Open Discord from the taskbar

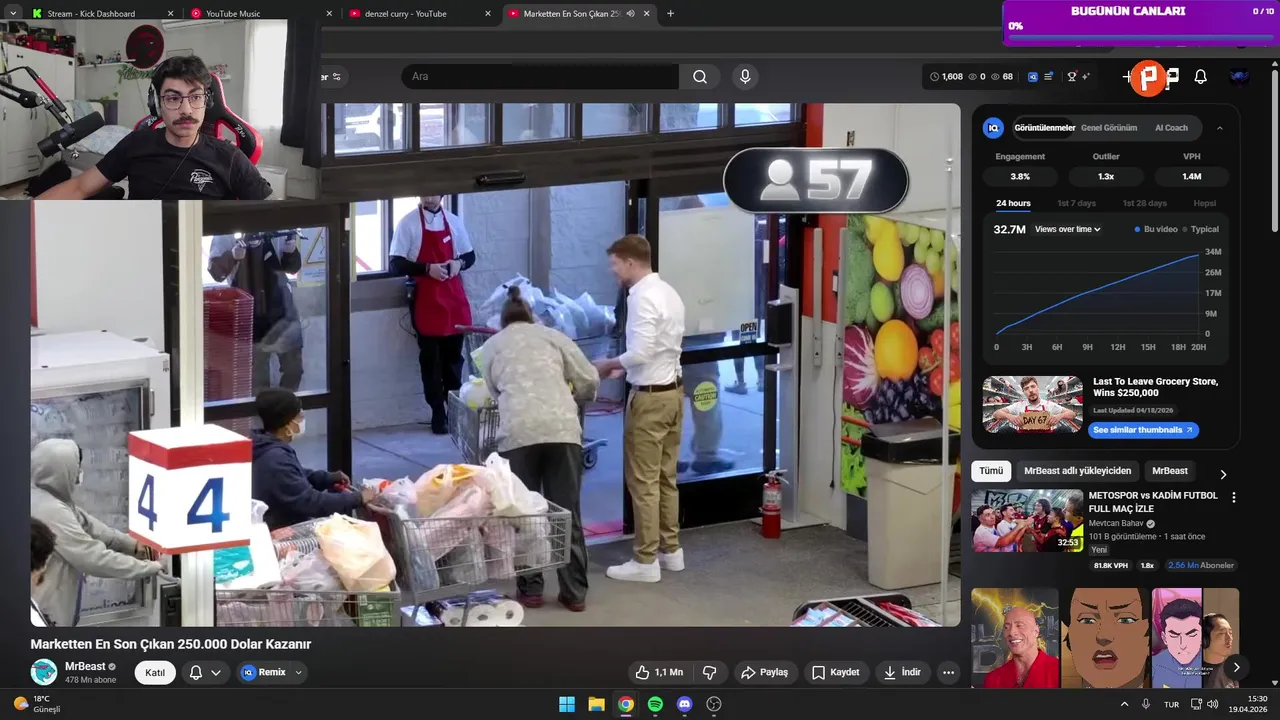point(684,704)
